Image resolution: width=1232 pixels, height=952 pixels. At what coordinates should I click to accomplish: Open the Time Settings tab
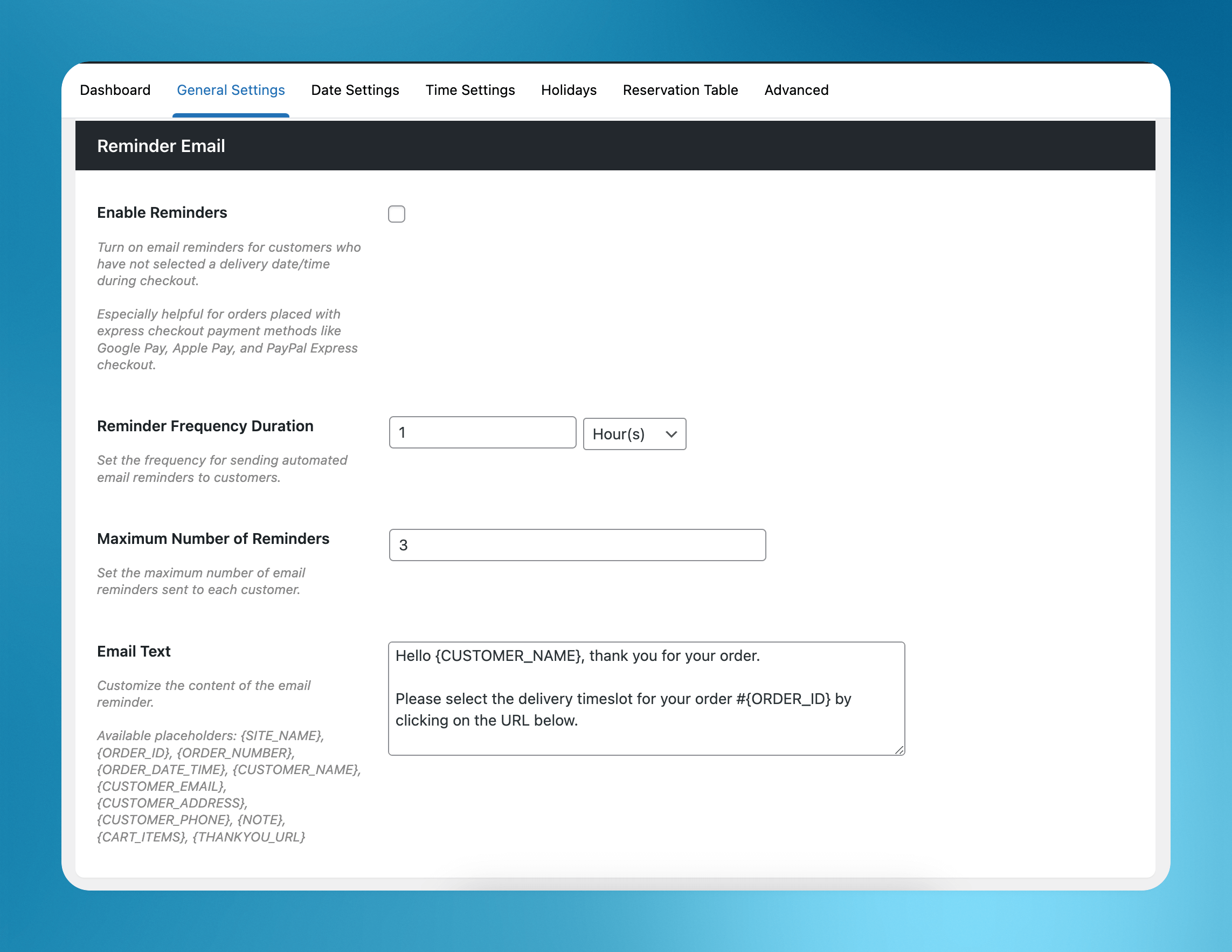click(470, 89)
